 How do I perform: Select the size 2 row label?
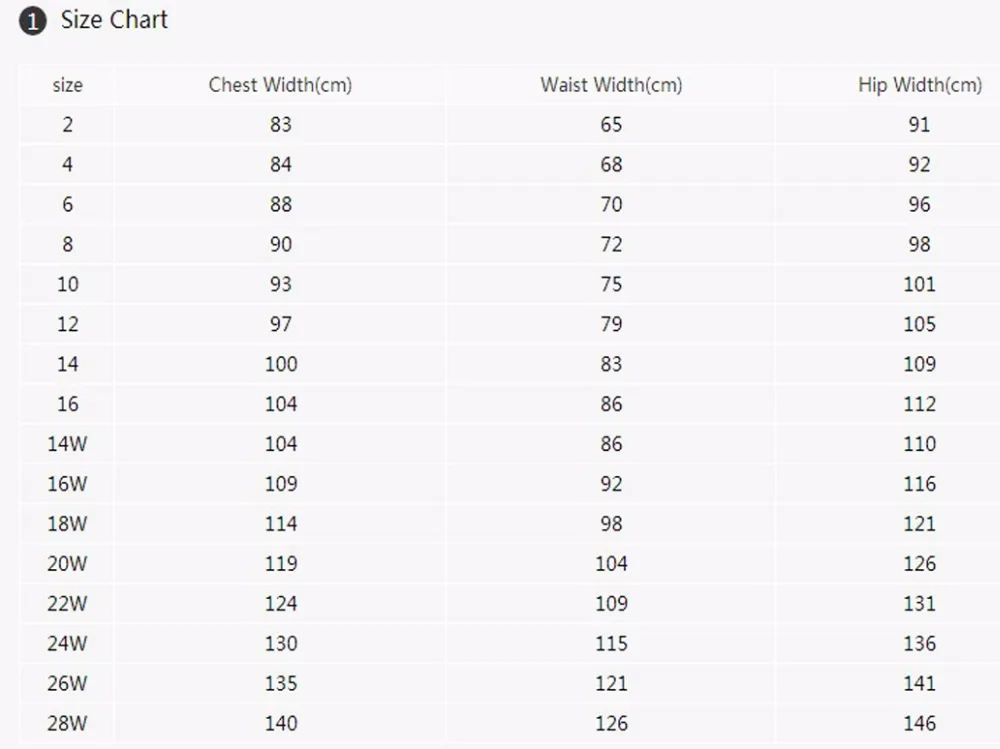(x=68, y=124)
